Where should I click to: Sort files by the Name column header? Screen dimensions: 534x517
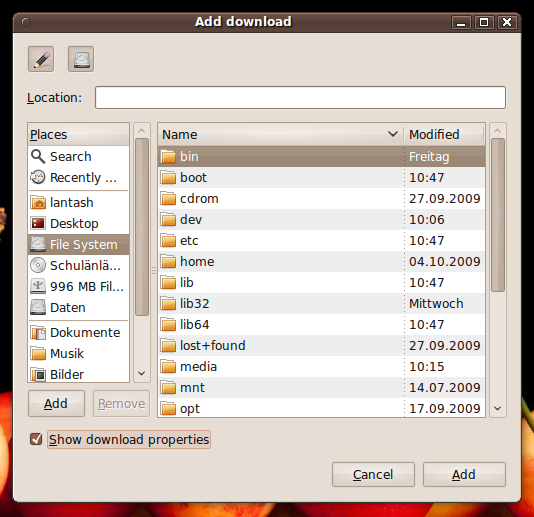[280, 135]
